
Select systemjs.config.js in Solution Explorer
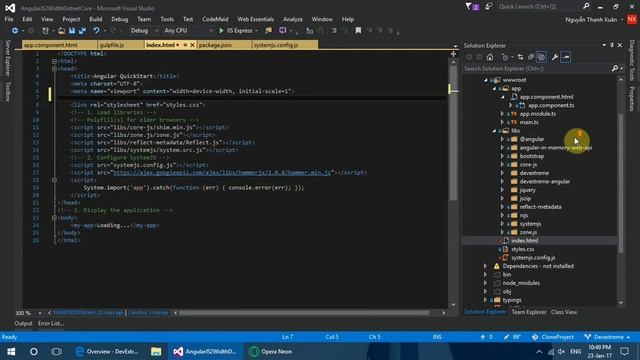(533, 258)
